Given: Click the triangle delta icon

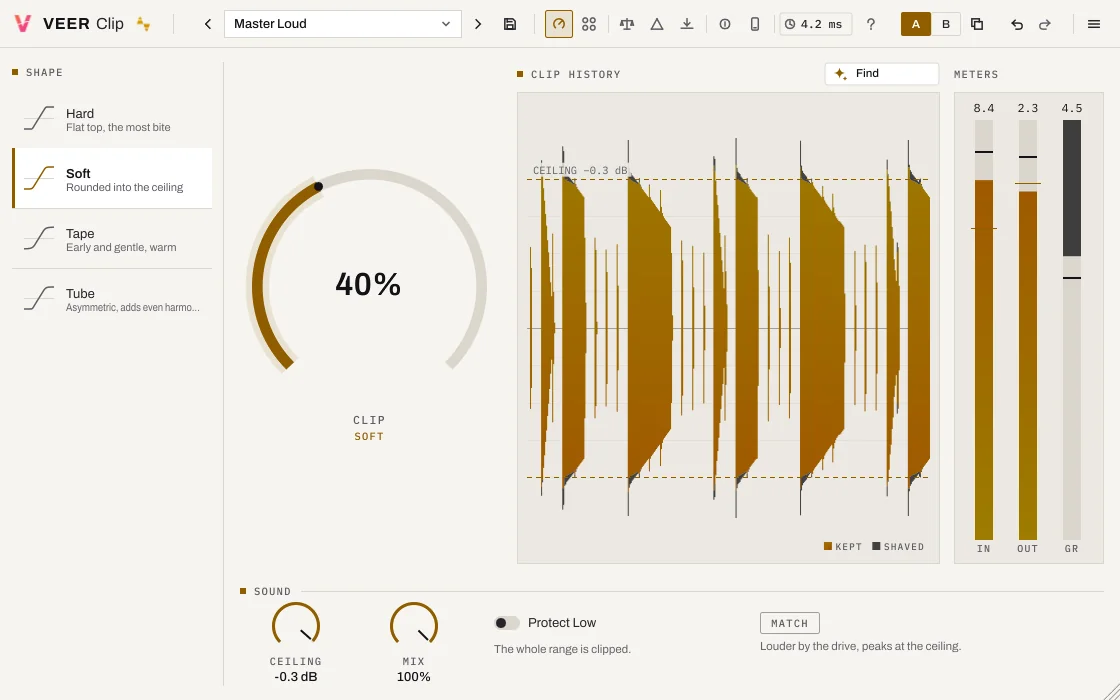Looking at the screenshot, I should [x=657, y=24].
